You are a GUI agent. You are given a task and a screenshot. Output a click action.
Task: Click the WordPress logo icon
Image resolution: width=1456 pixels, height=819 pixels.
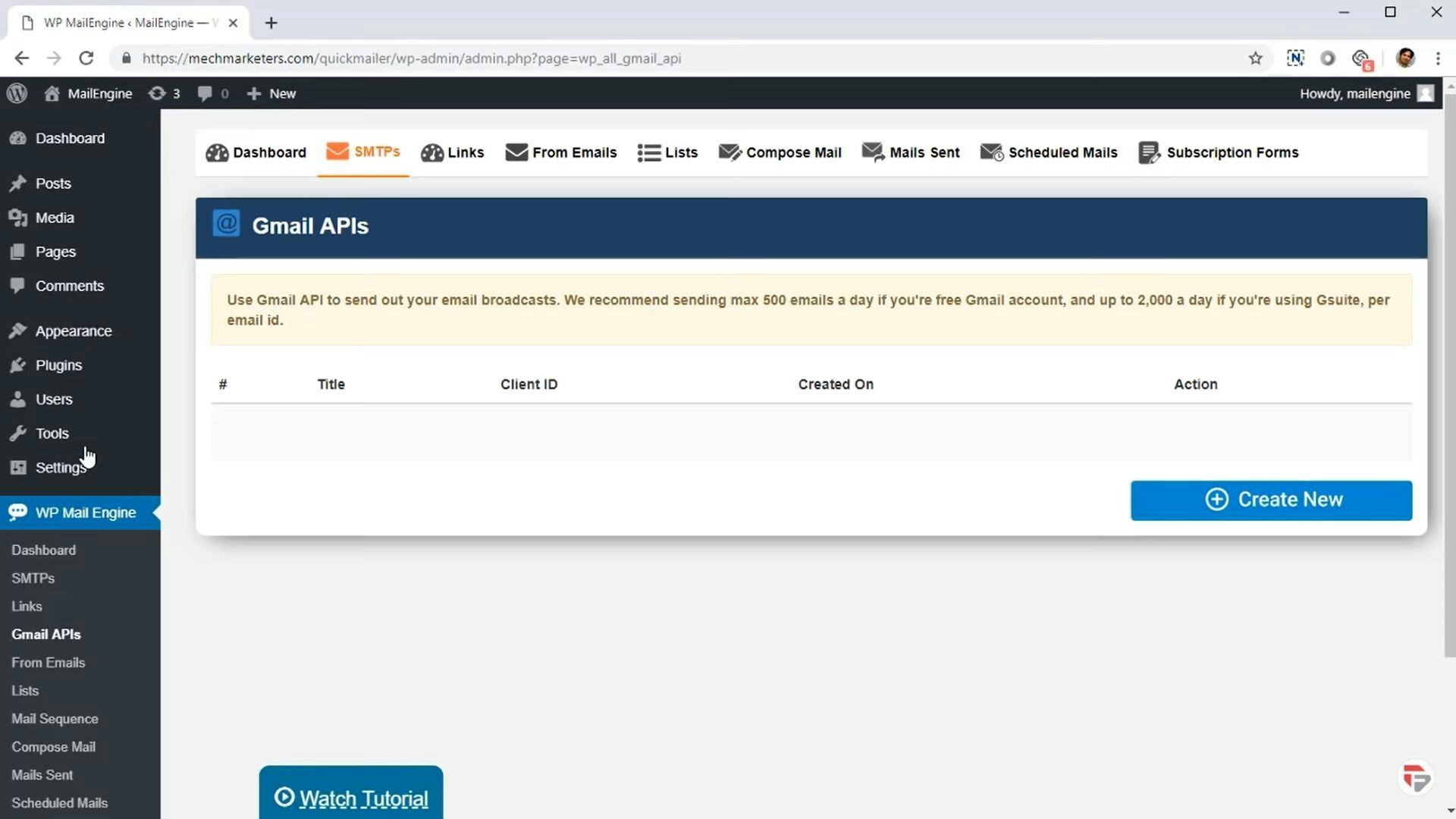[17, 93]
